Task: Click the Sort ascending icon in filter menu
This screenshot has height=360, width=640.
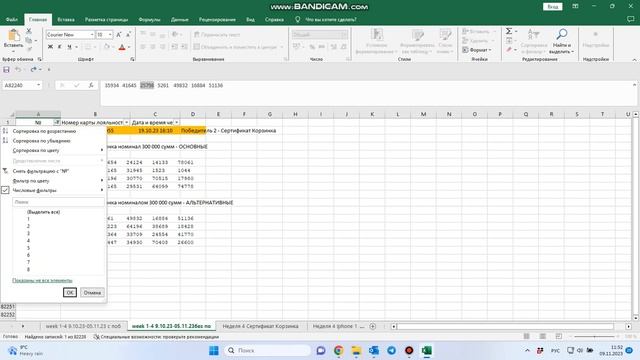Action: tap(5, 131)
